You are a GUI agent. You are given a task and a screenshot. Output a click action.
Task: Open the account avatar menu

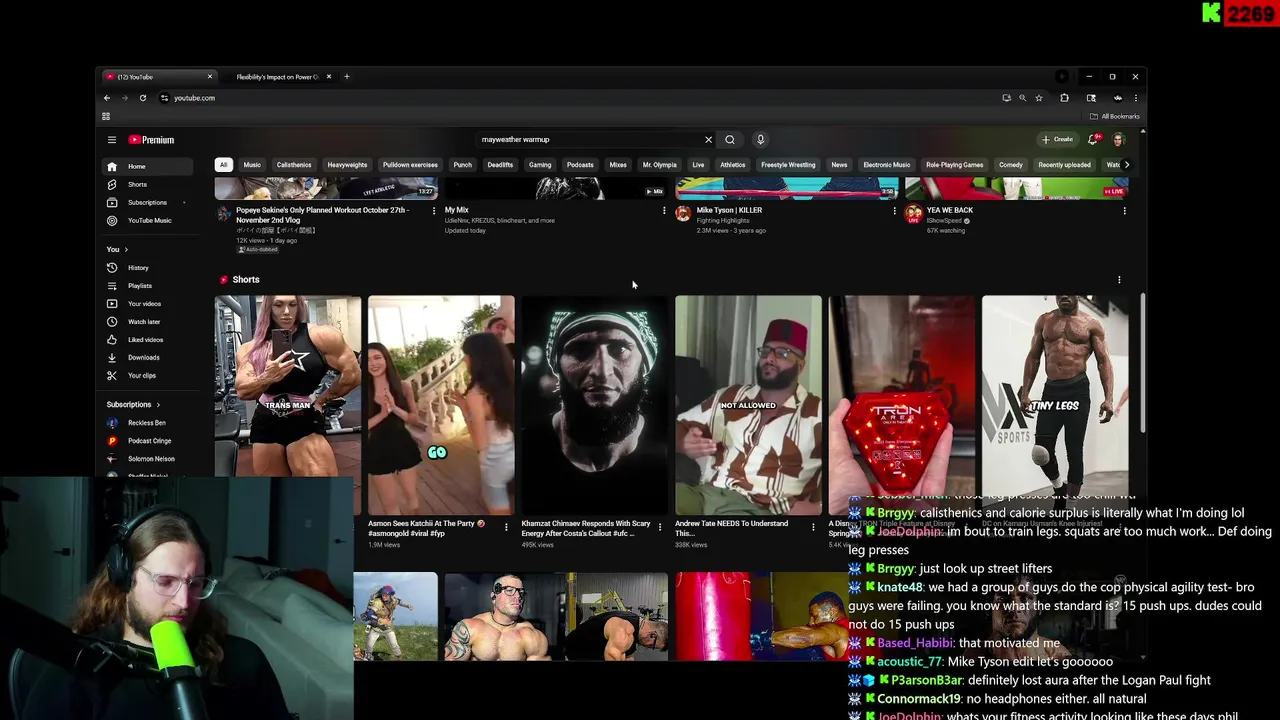click(x=1119, y=140)
